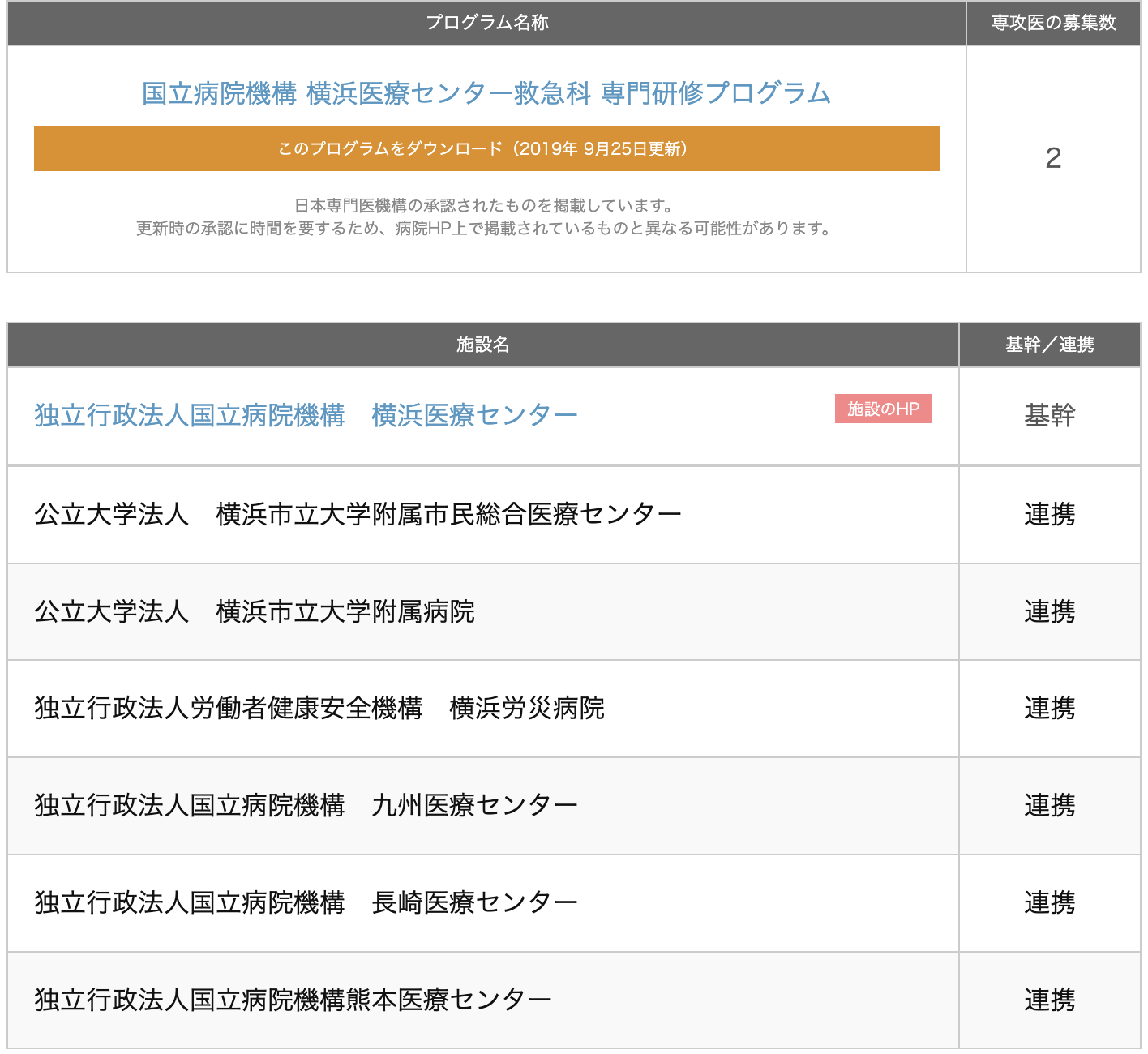Select 国立病院機構熊本医療センター row text
Image resolution: width=1148 pixels, height=1054 pixels.
tap(293, 1000)
